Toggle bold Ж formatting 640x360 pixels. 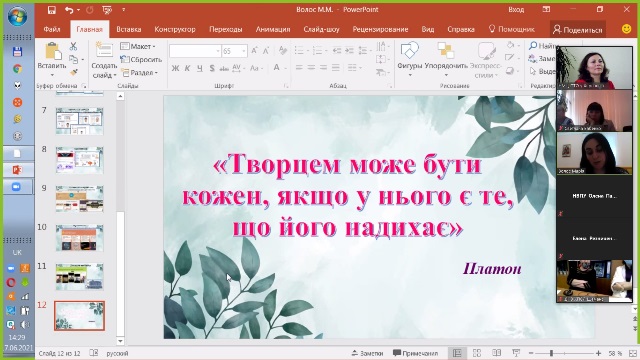pos(175,68)
